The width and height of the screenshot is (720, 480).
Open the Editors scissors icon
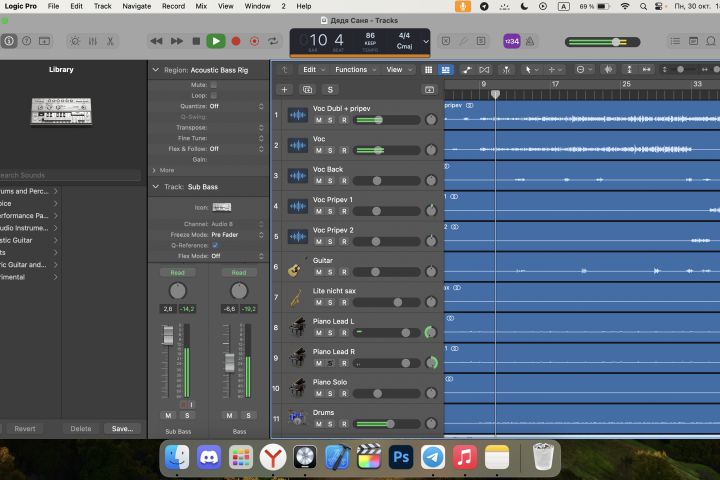[110, 41]
